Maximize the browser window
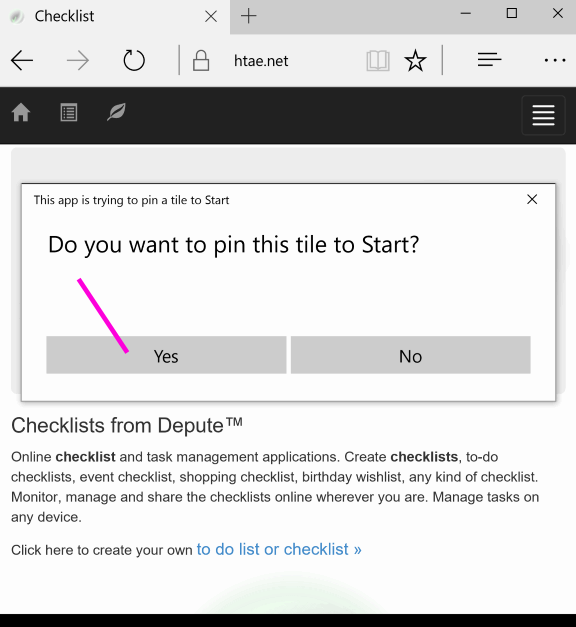 [x=512, y=13]
